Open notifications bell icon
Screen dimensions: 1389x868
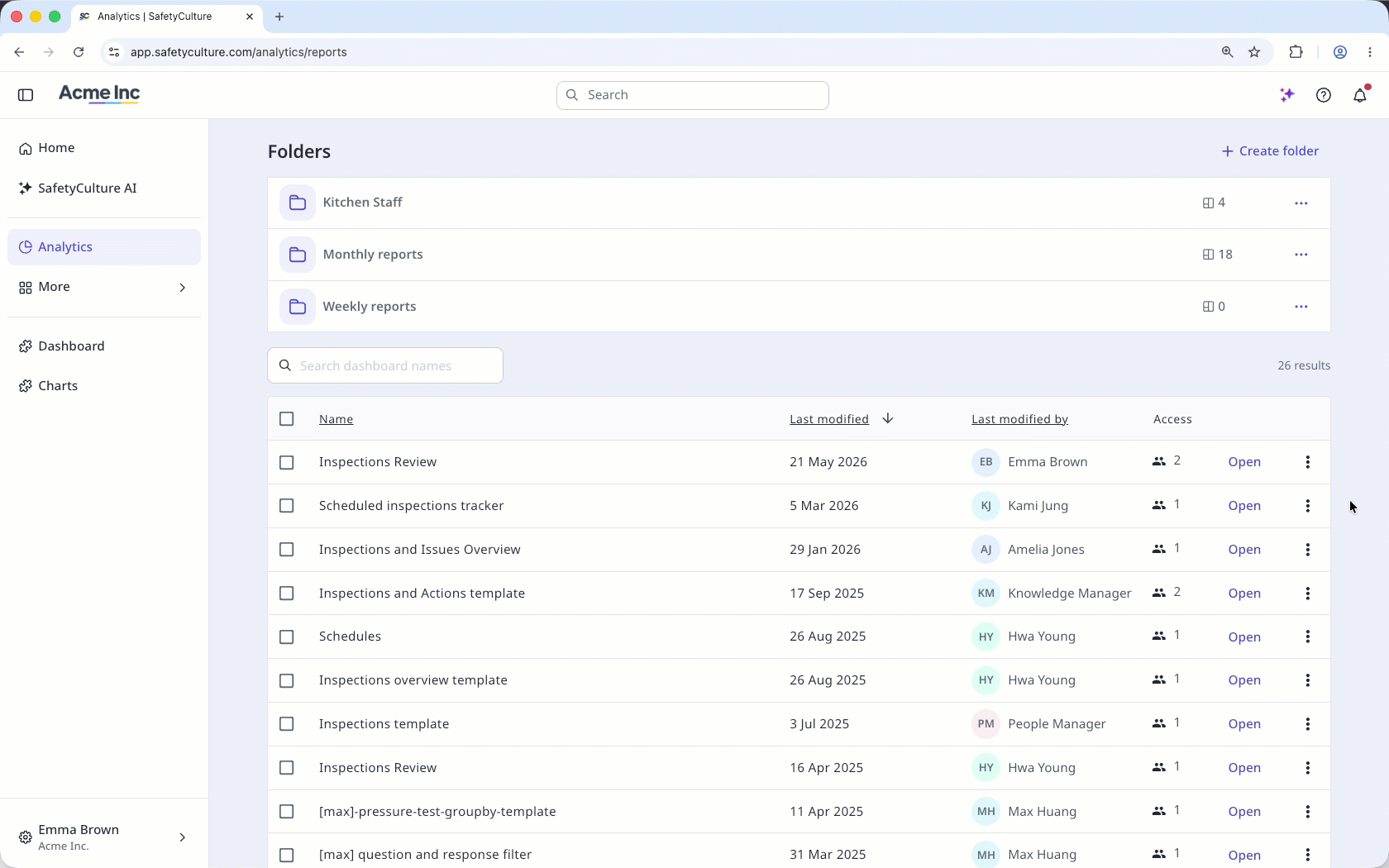coord(1360,95)
